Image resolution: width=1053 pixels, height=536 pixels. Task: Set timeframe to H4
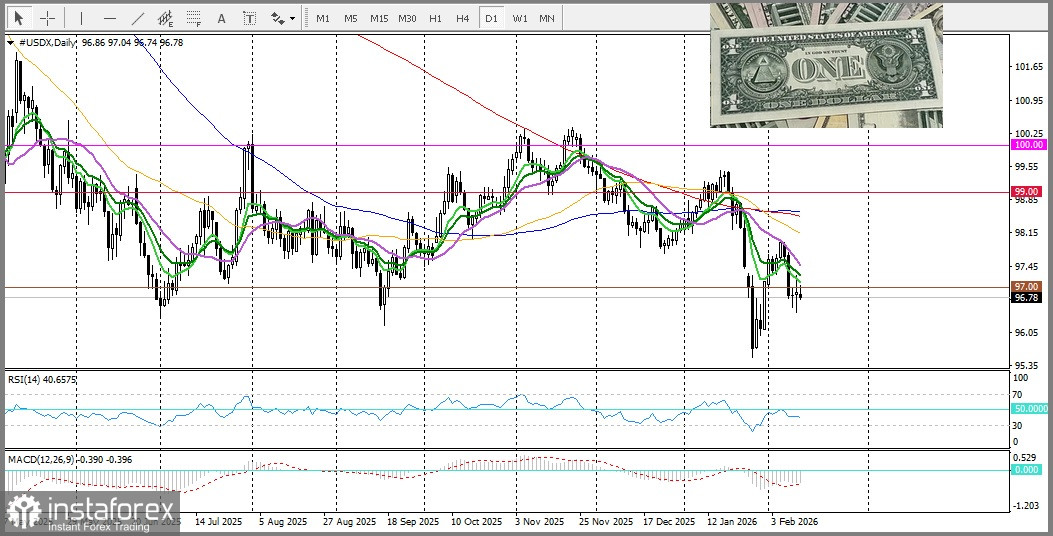tap(462, 18)
